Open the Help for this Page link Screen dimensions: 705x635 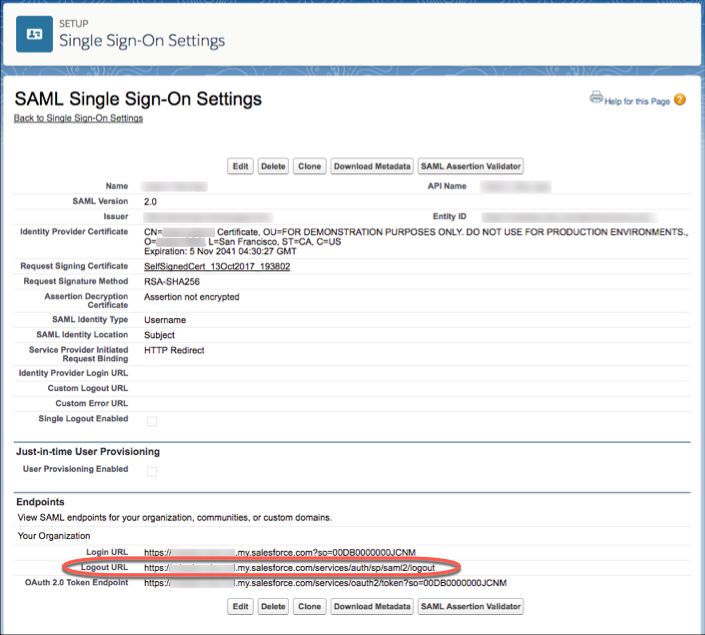(637, 101)
